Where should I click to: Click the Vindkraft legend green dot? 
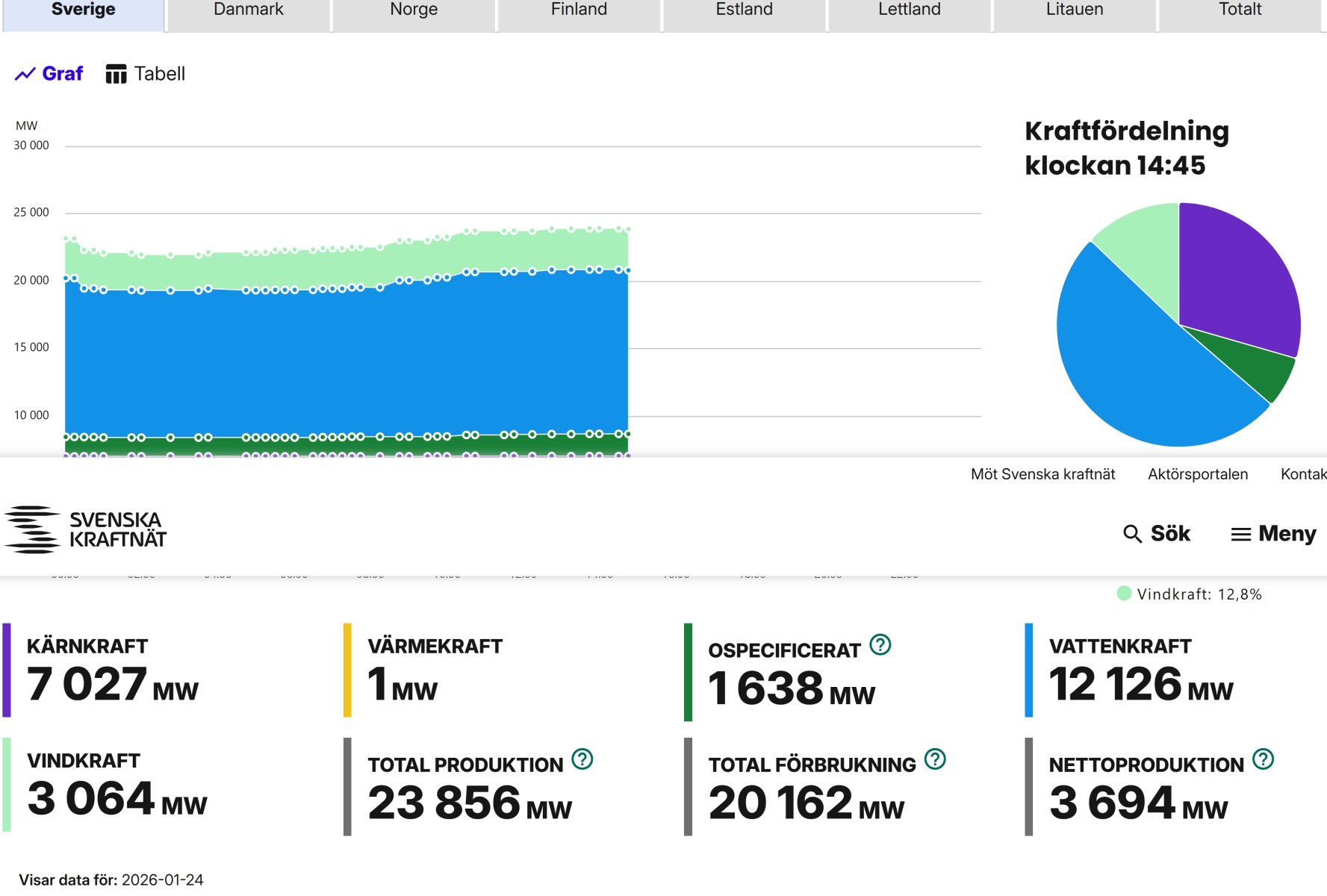pos(1124,594)
